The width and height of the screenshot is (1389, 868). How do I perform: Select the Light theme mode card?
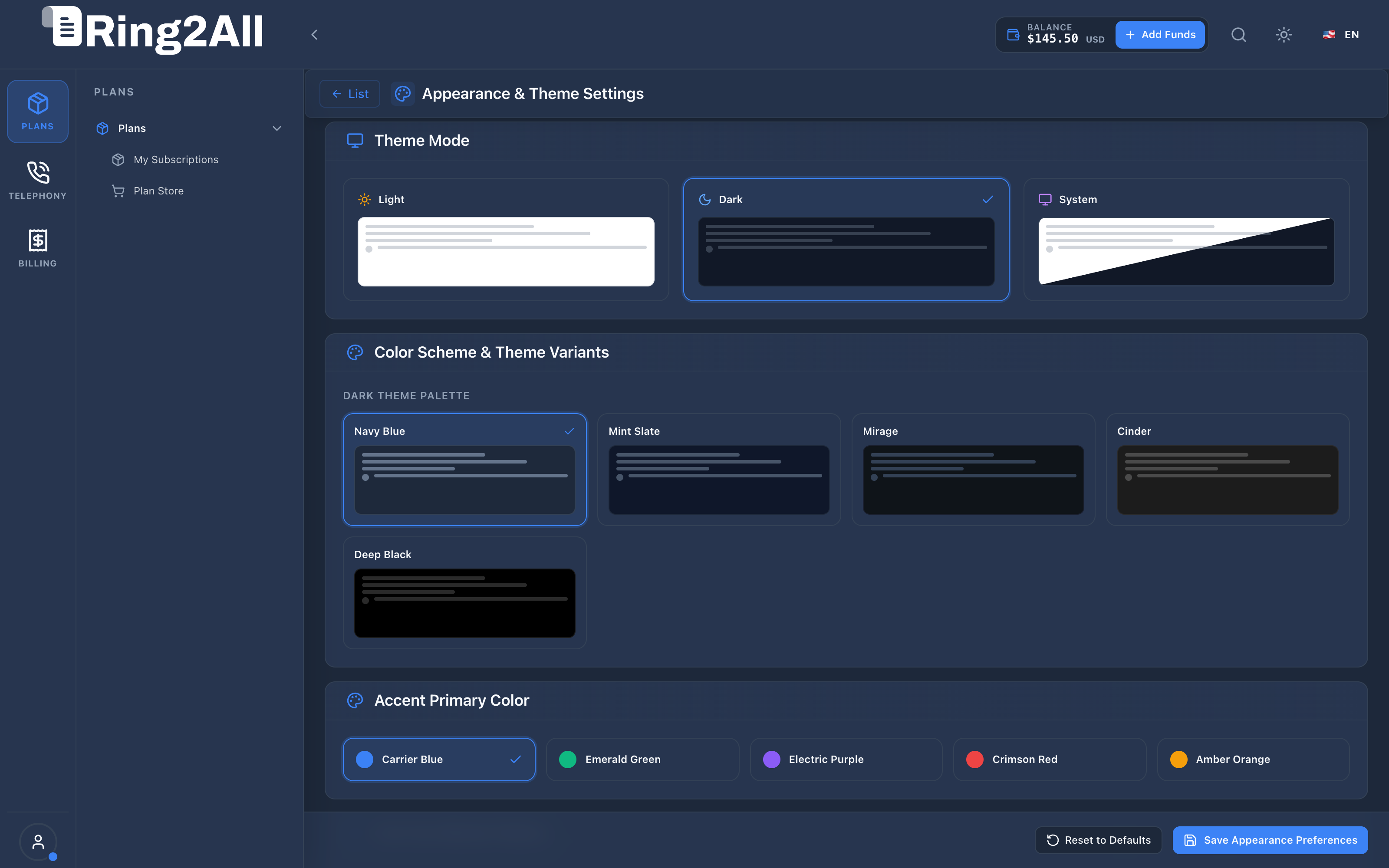[506, 240]
